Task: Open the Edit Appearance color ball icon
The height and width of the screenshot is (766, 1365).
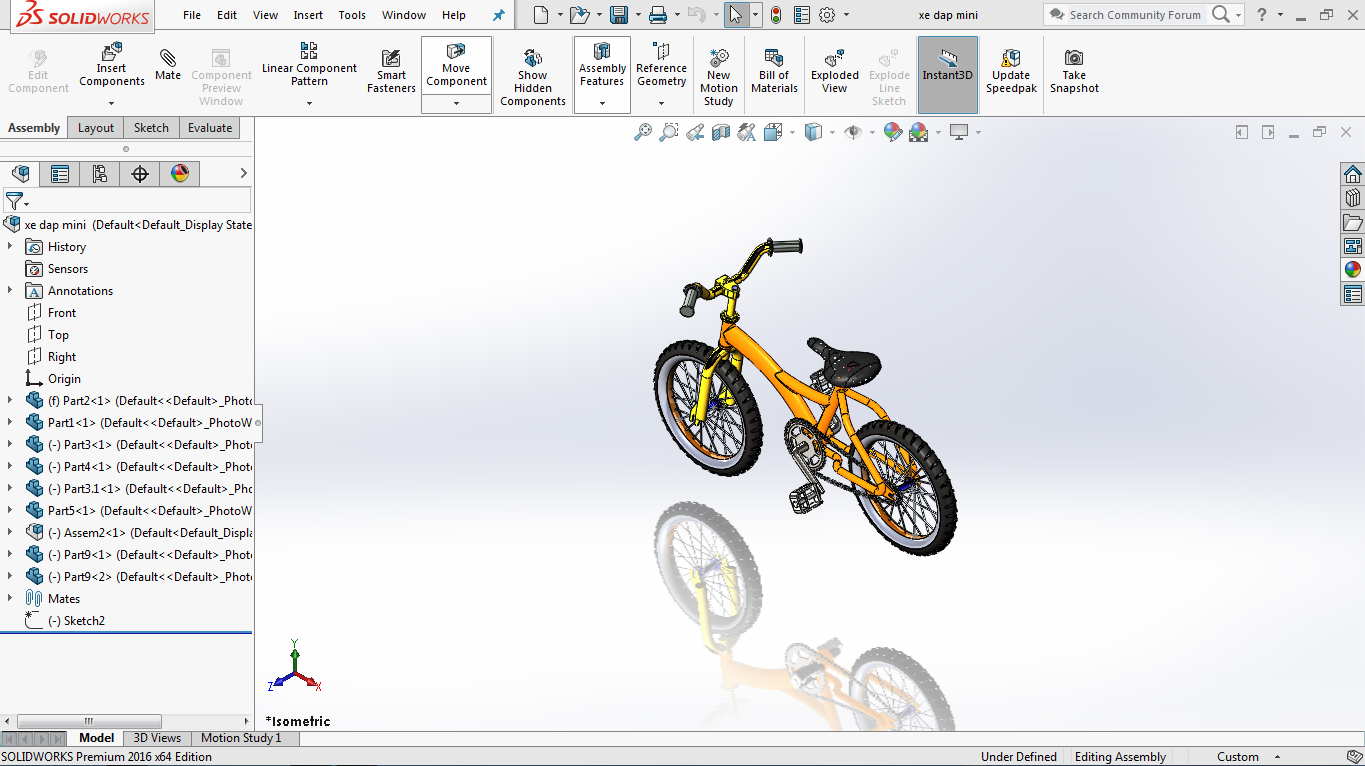Action: (x=893, y=132)
